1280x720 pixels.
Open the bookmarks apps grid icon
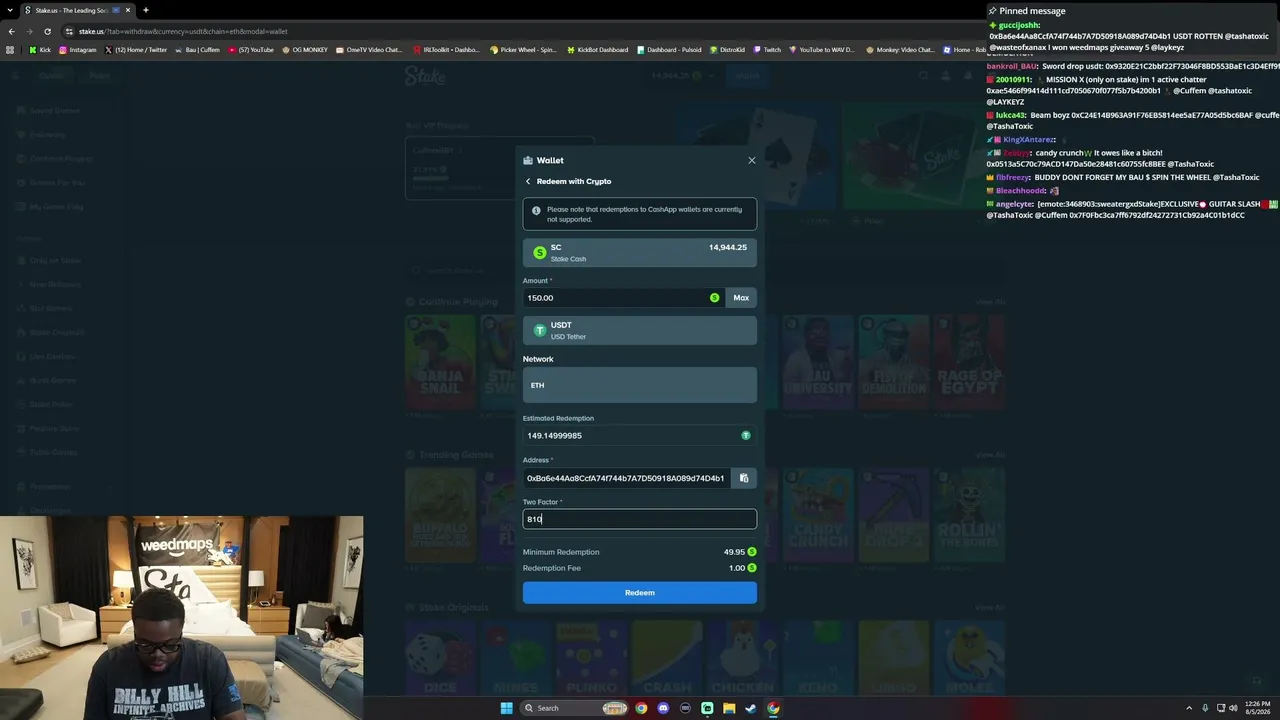tap(11, 49)
